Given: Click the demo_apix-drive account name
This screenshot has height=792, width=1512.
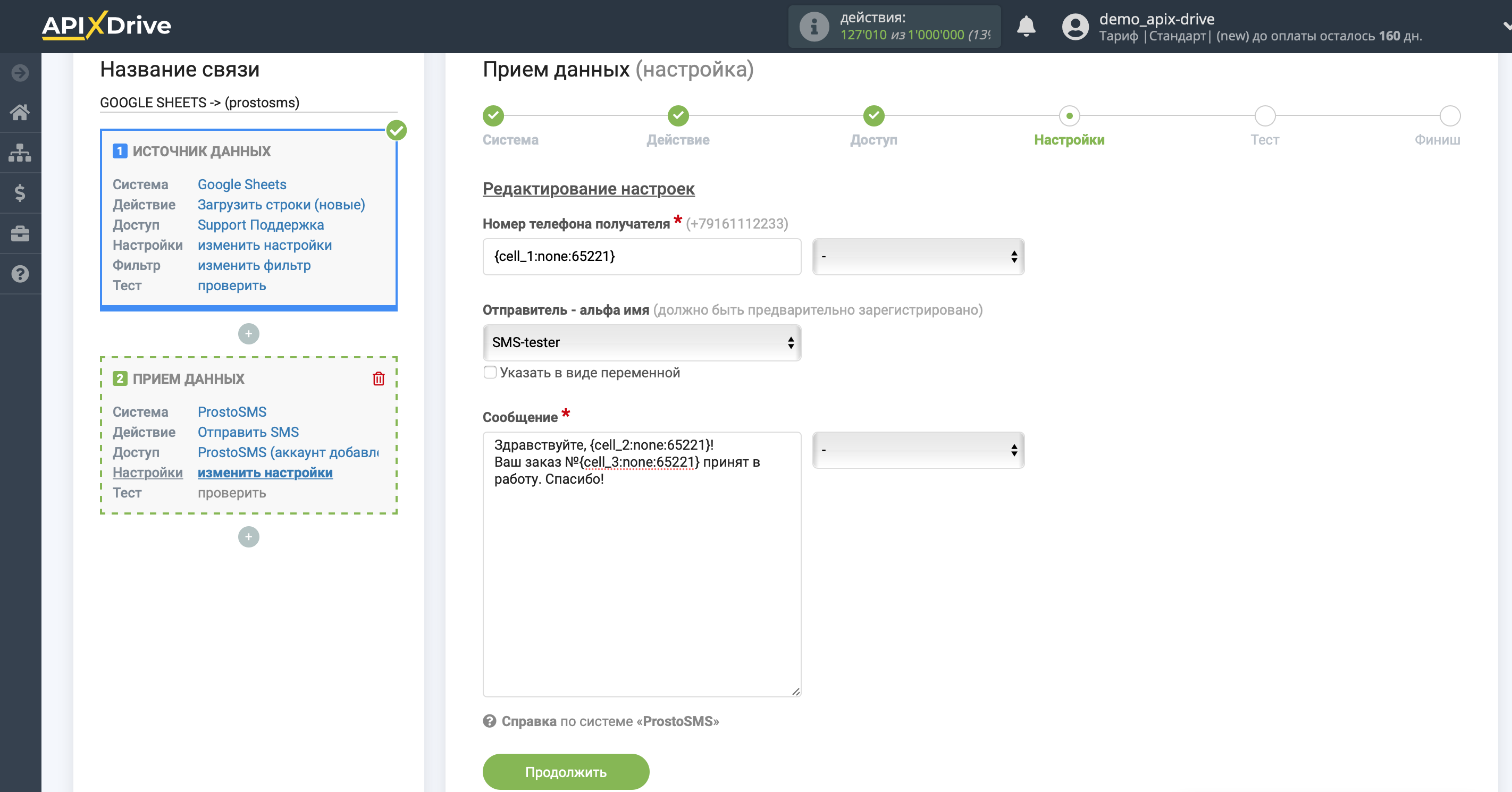Looking at the screenshot, I should pos(1156,19).
